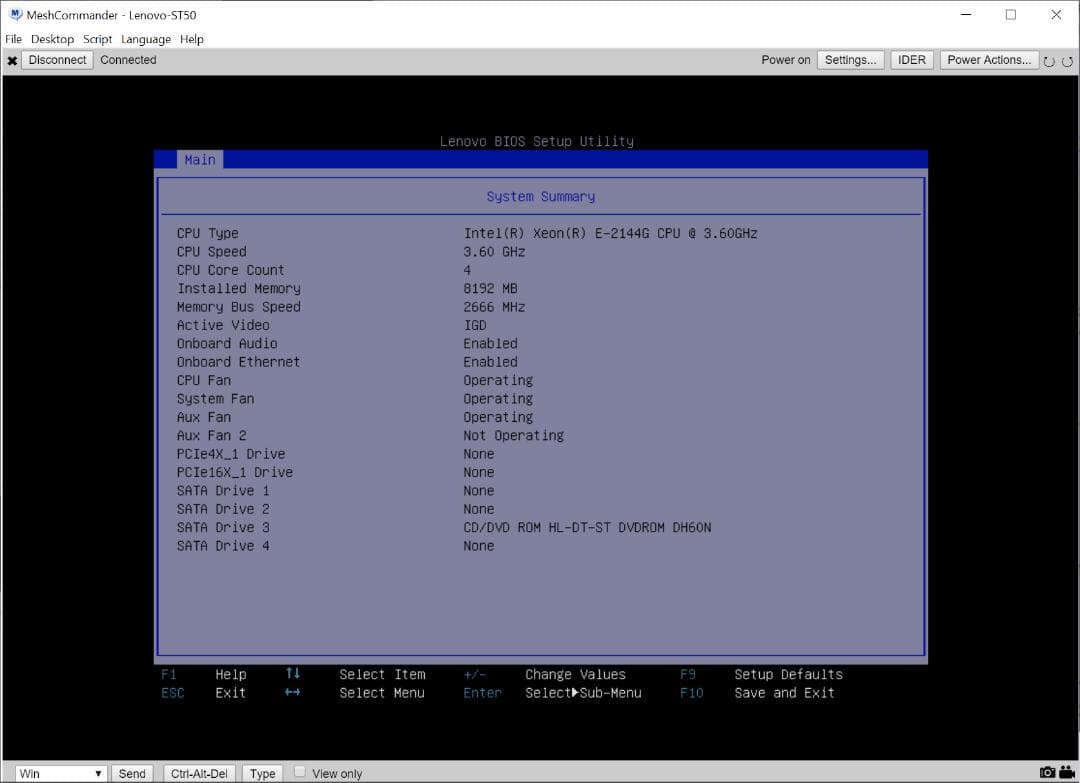Click the X icon beside Disconnect

pos(12,60)
